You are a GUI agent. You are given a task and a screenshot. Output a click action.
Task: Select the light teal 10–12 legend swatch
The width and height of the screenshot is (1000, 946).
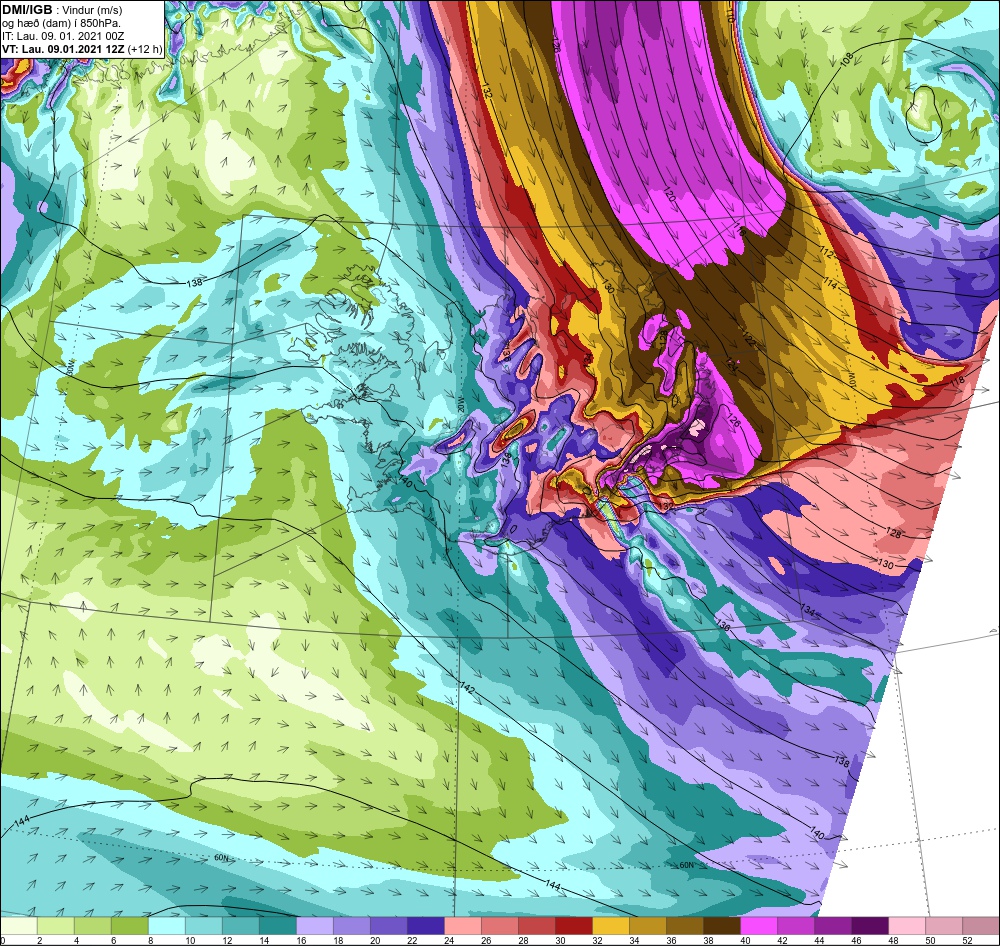pyautogui.click(x=204, y=925)
